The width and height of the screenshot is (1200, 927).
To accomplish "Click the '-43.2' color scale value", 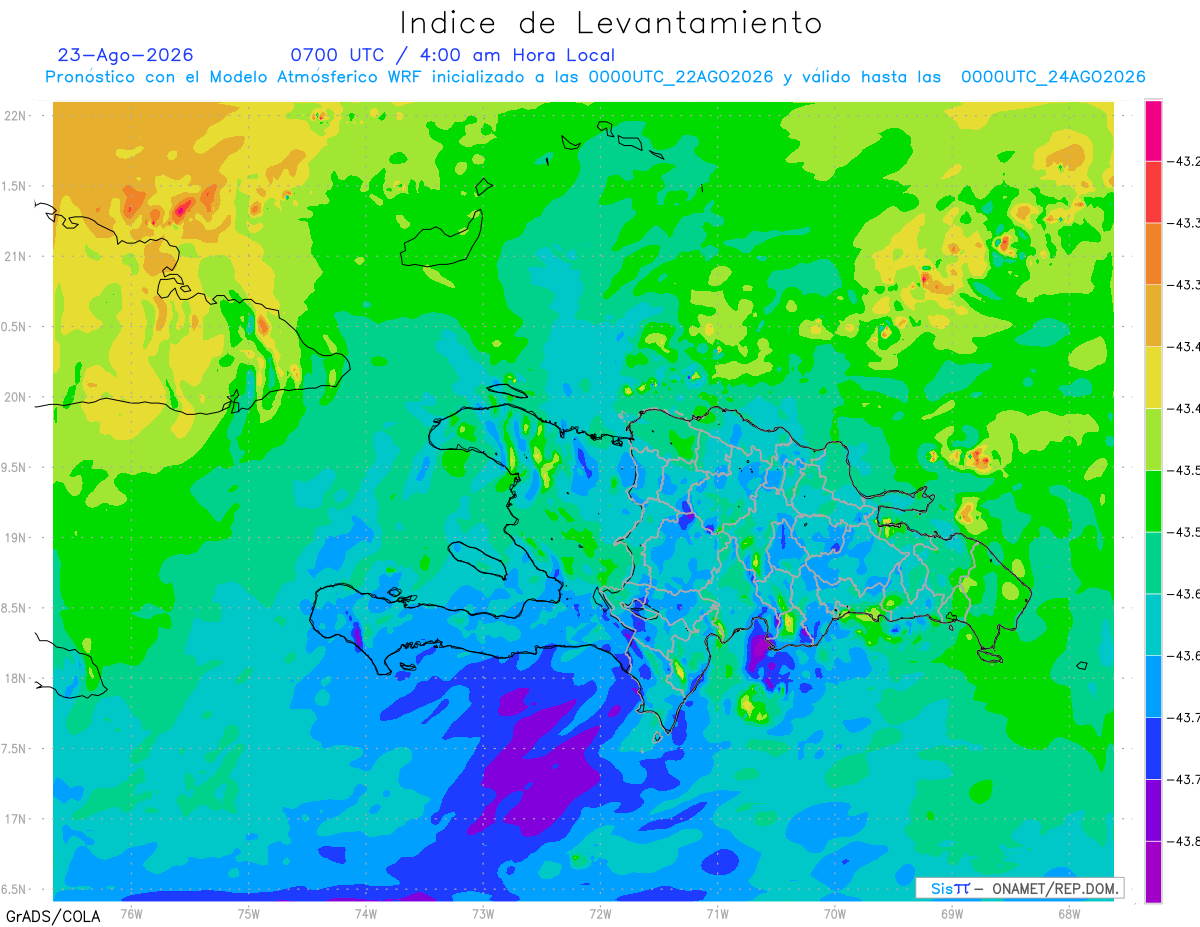I will (x=1186, y=161).
